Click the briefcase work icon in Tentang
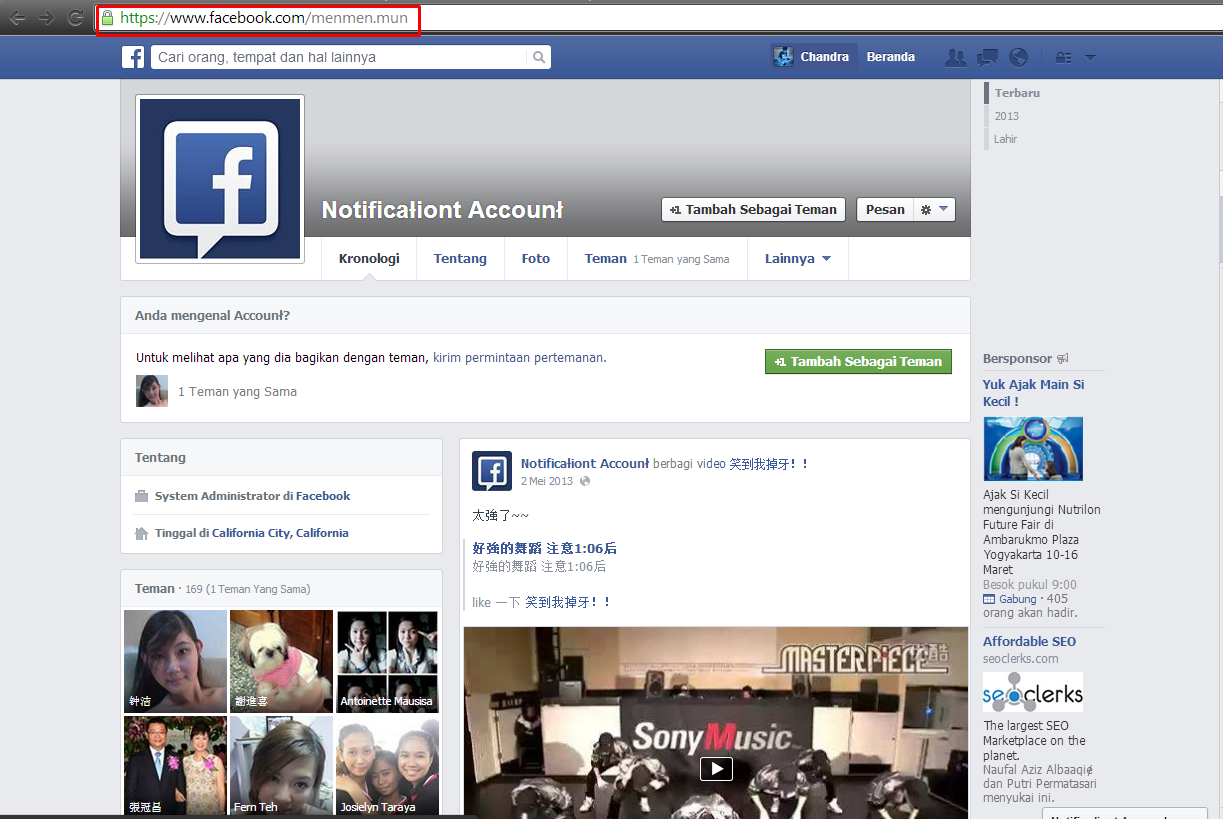Viewport: 1223px width, 819px height. point(141,496)
